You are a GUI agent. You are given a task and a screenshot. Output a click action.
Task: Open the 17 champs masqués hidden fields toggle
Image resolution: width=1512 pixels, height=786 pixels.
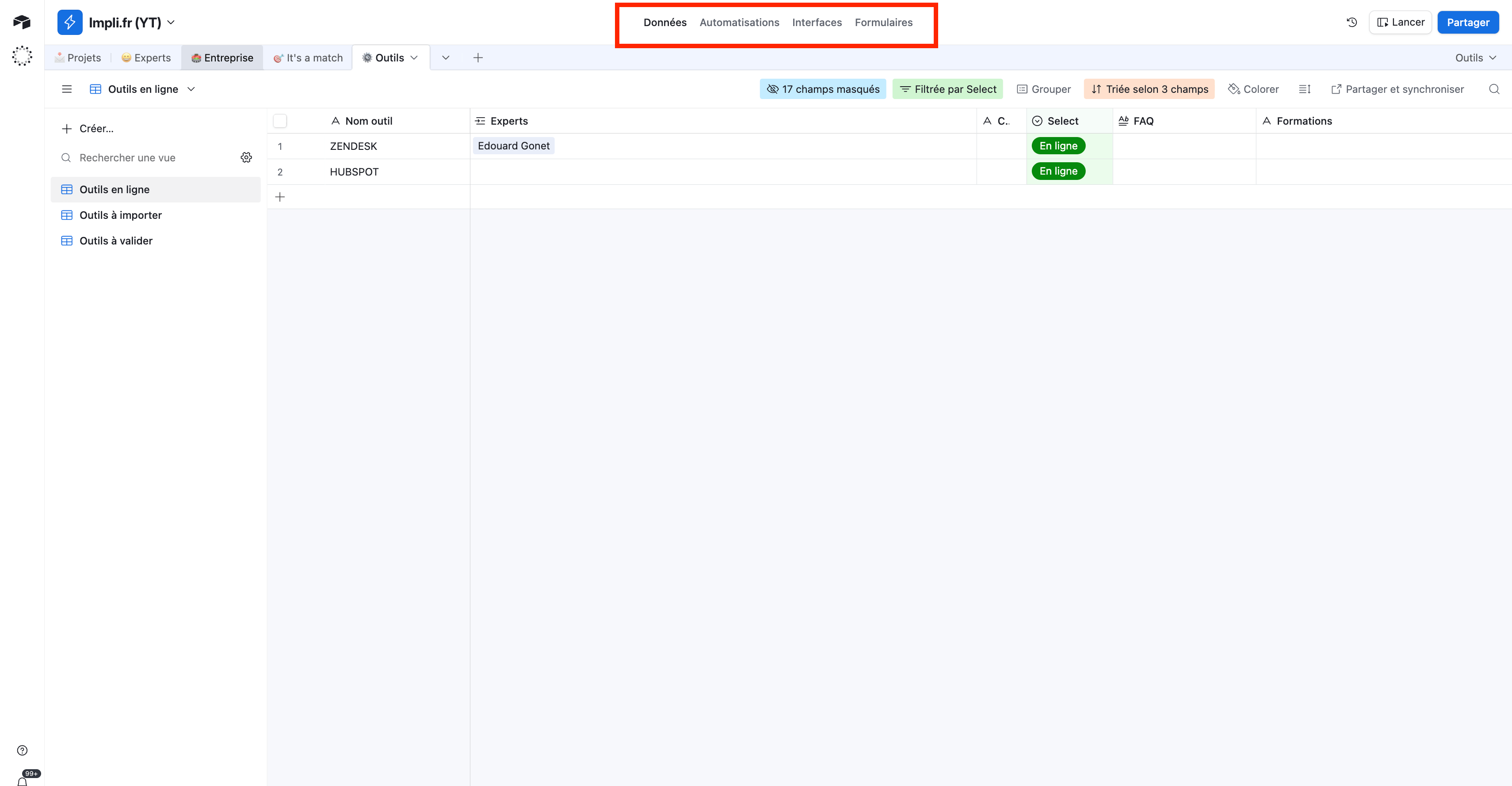[x=822, y=89]
